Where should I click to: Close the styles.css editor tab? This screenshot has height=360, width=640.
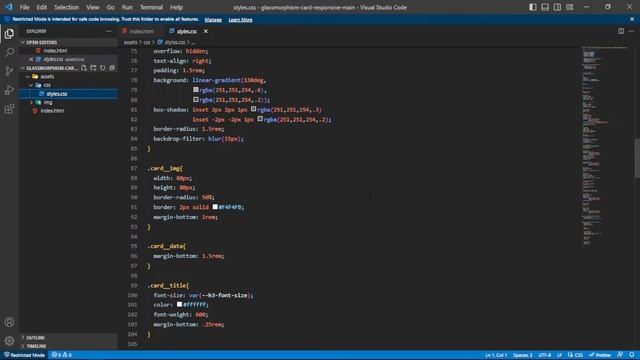pos(206,31)
